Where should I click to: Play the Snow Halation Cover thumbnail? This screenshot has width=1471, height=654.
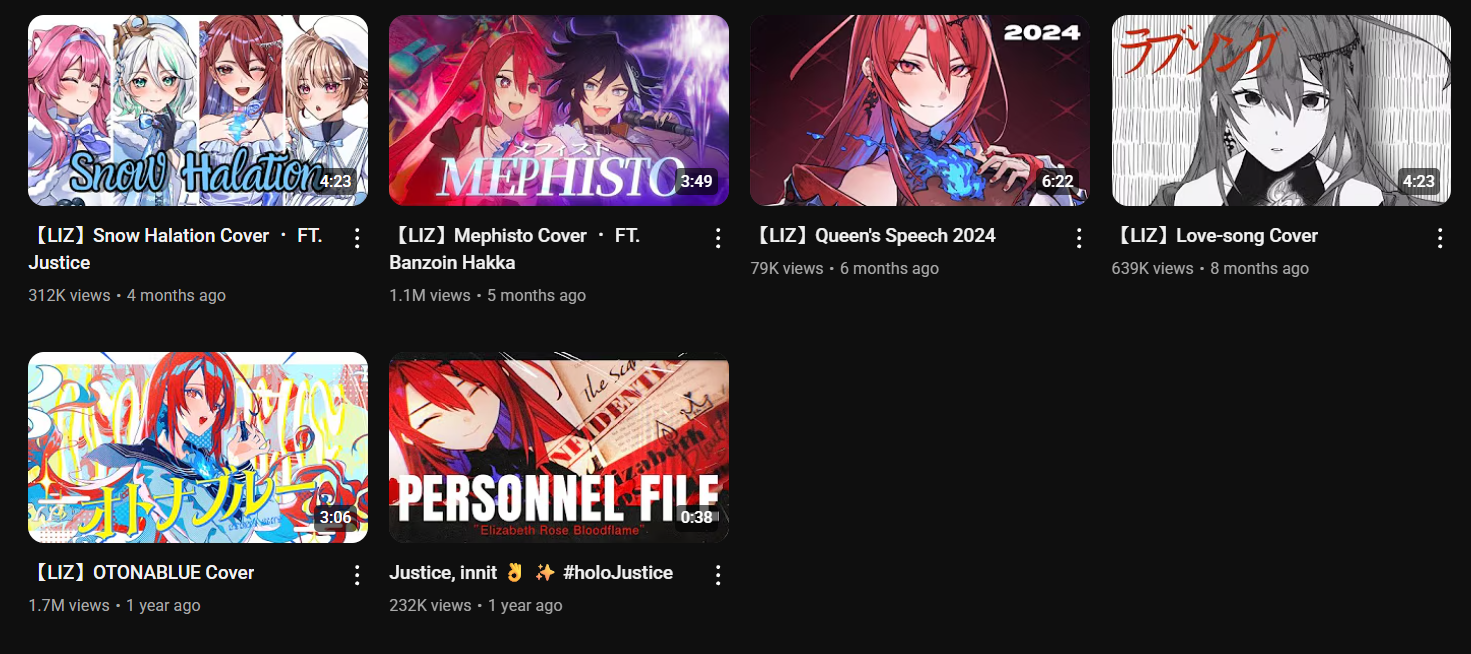(x=198, y=110)
